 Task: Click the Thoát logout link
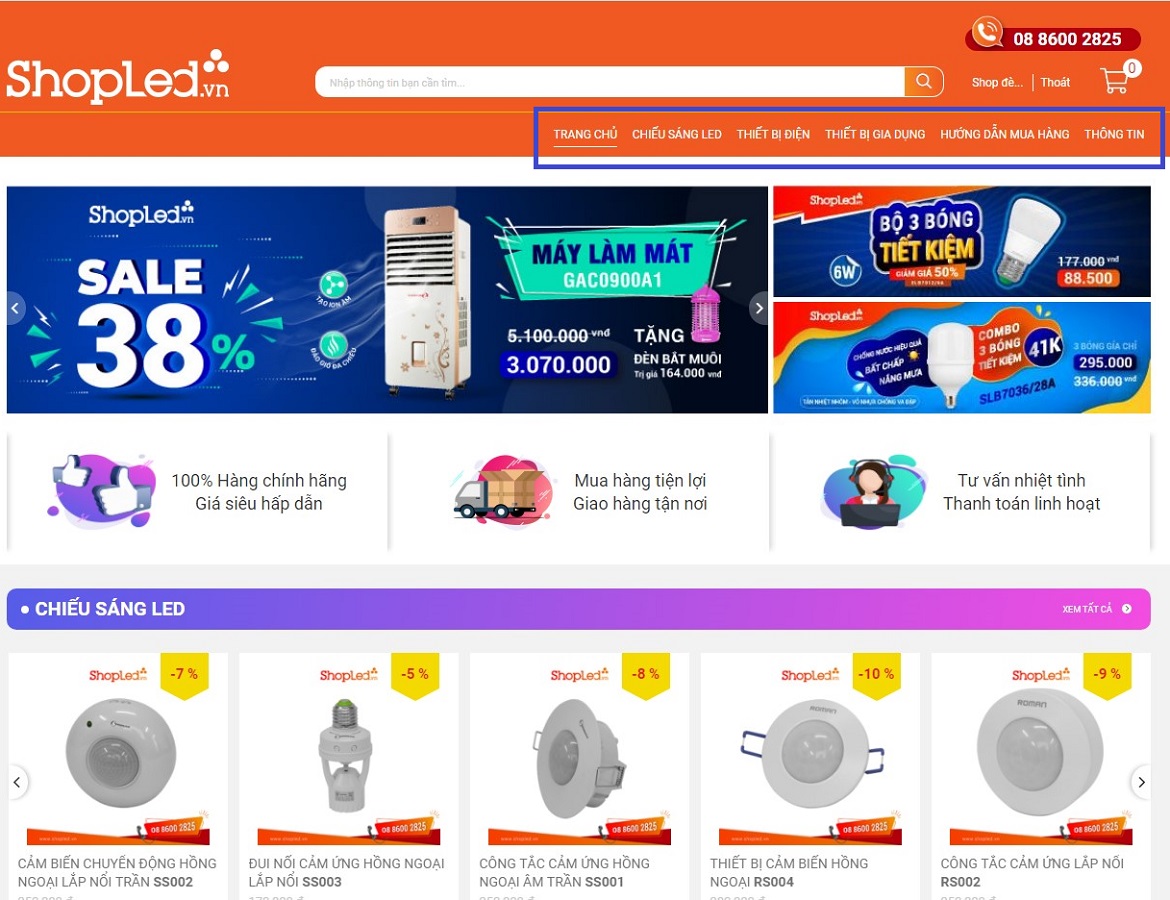tap(1055, 82)
